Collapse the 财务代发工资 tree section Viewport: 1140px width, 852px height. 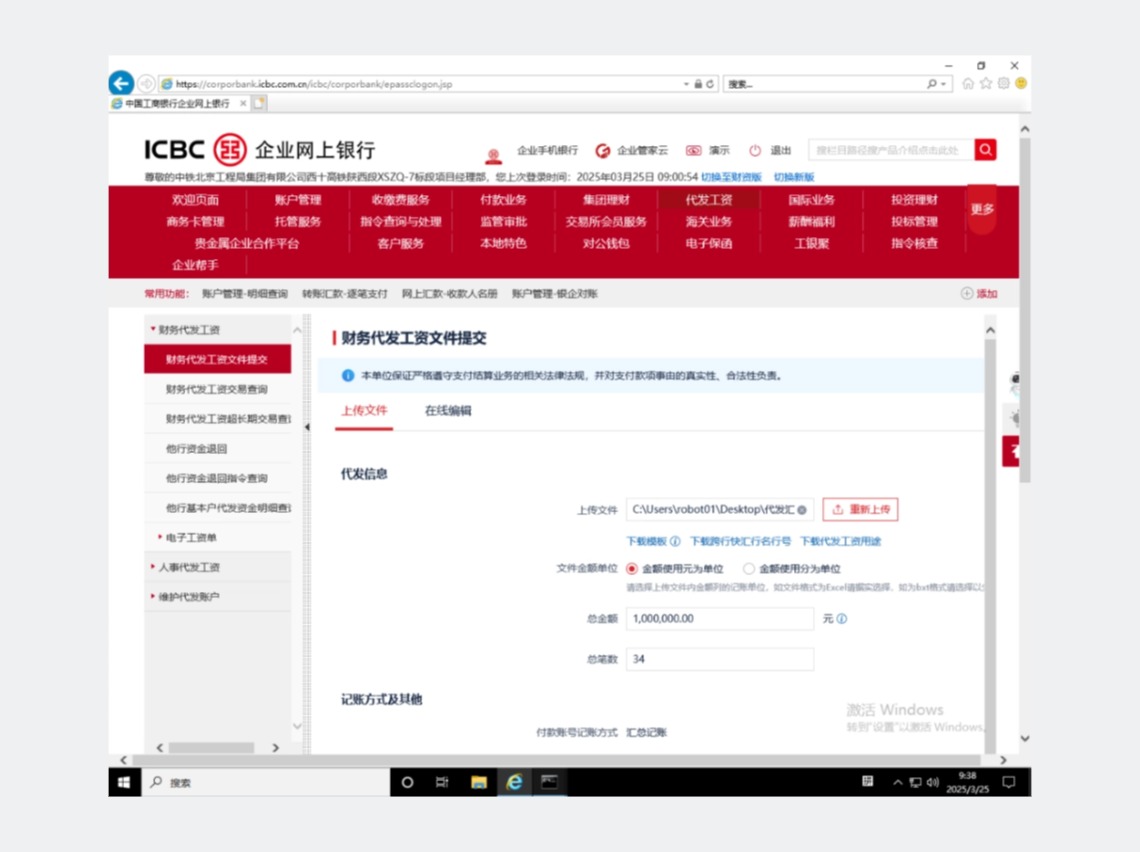[x=153, y=329]
